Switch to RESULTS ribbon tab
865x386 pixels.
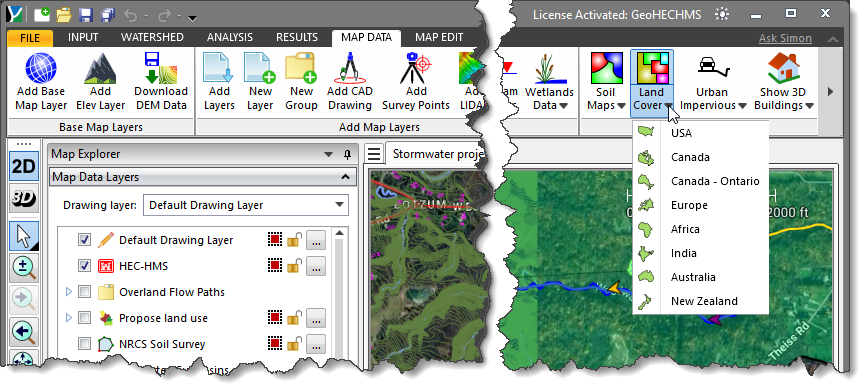[297, 37]
